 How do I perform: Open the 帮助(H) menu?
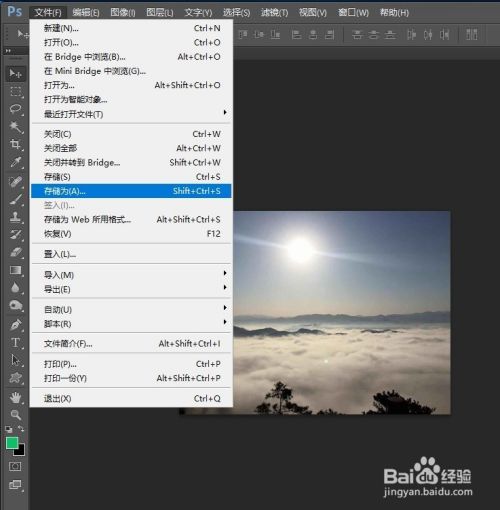click(394, 13)
